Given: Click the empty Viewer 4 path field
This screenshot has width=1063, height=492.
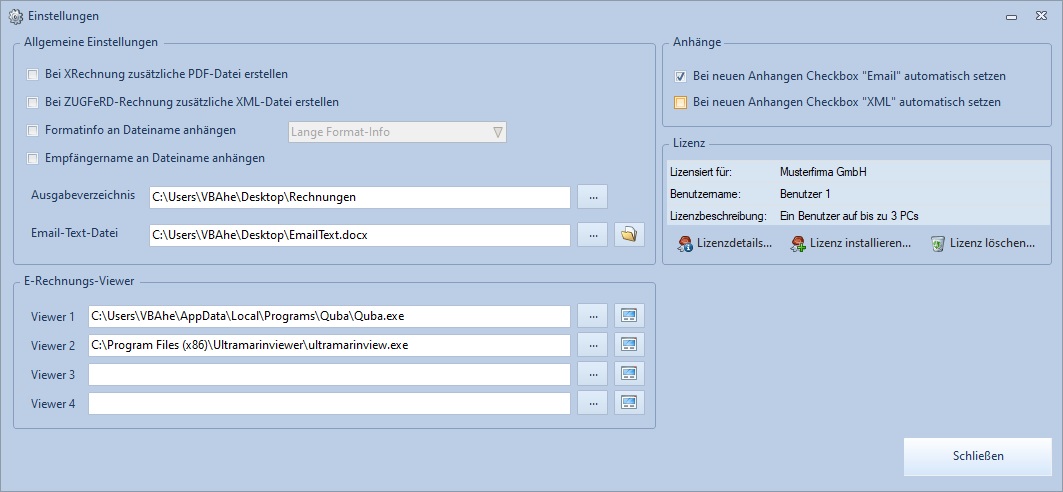Looking at the screenshot, I should point(329,403).
